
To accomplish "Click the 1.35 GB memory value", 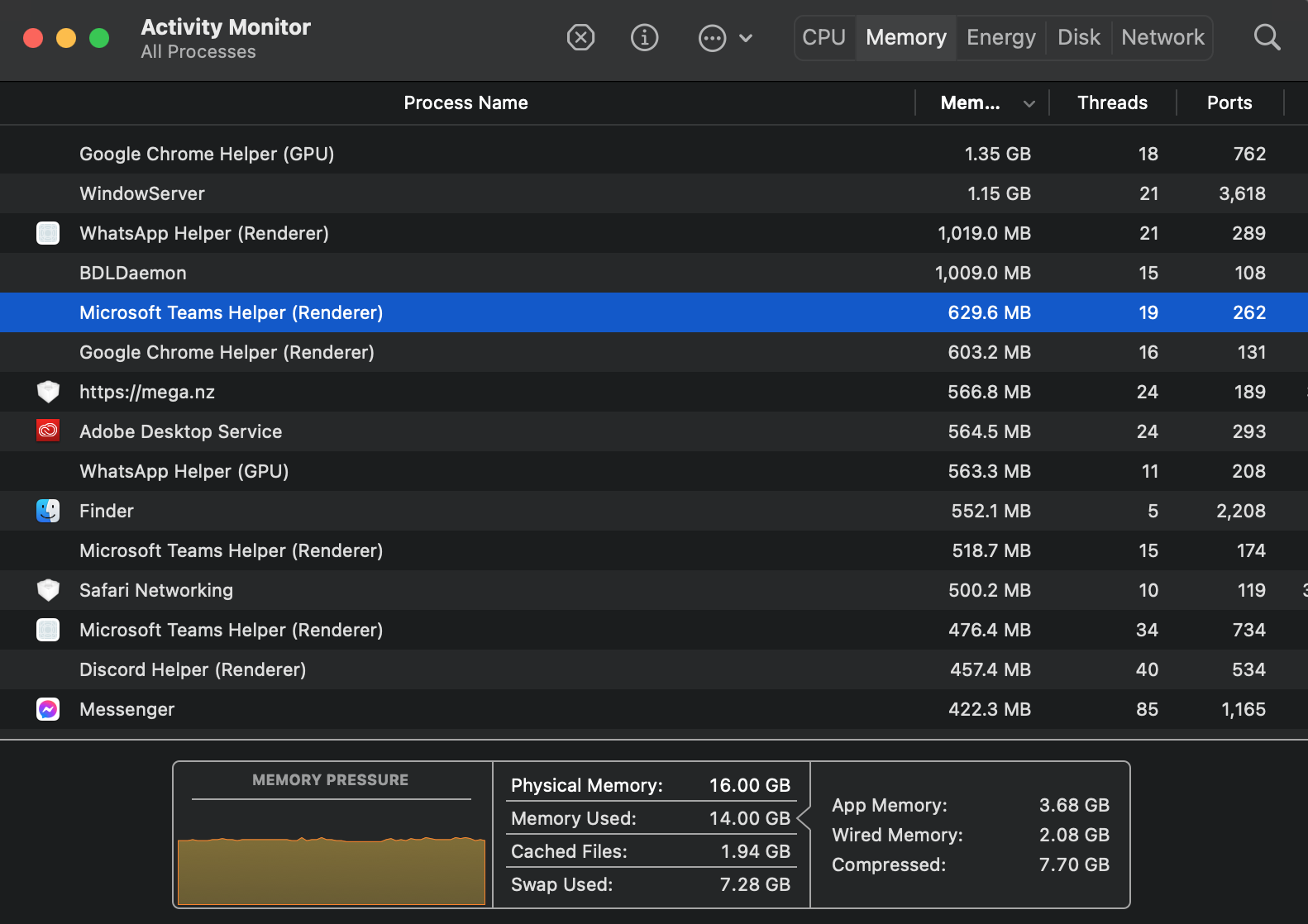I will click(997, 154).
